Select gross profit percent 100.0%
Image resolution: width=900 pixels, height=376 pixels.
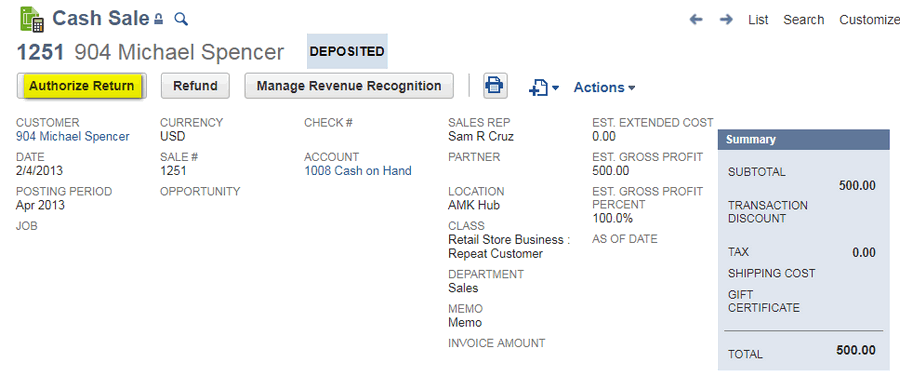612,219
